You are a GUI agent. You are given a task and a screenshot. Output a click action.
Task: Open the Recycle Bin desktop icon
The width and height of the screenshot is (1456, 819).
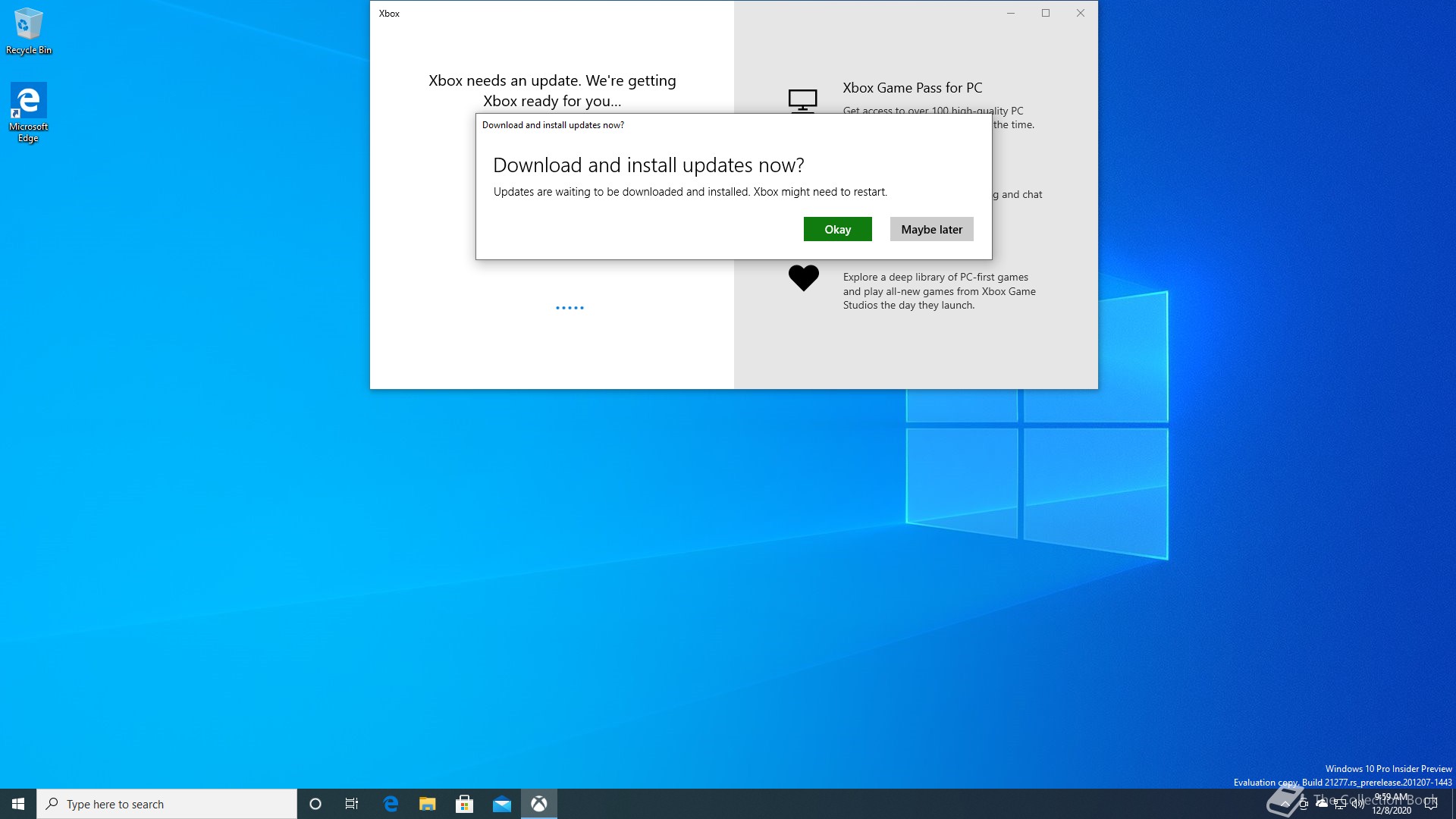[29, 32]
